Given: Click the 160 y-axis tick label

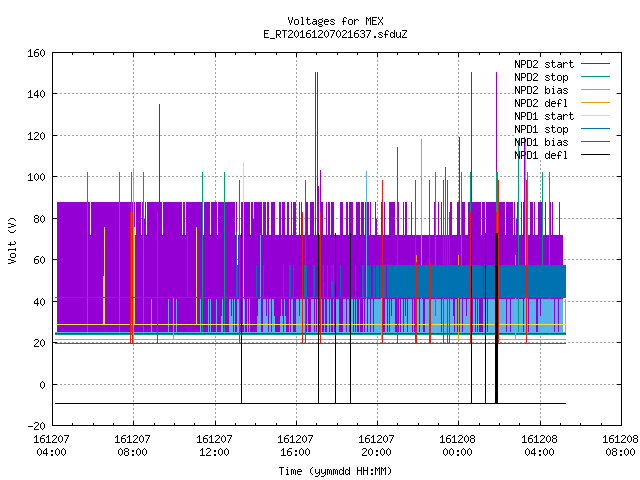Looking at the screenshot, I should pos(36,53).
